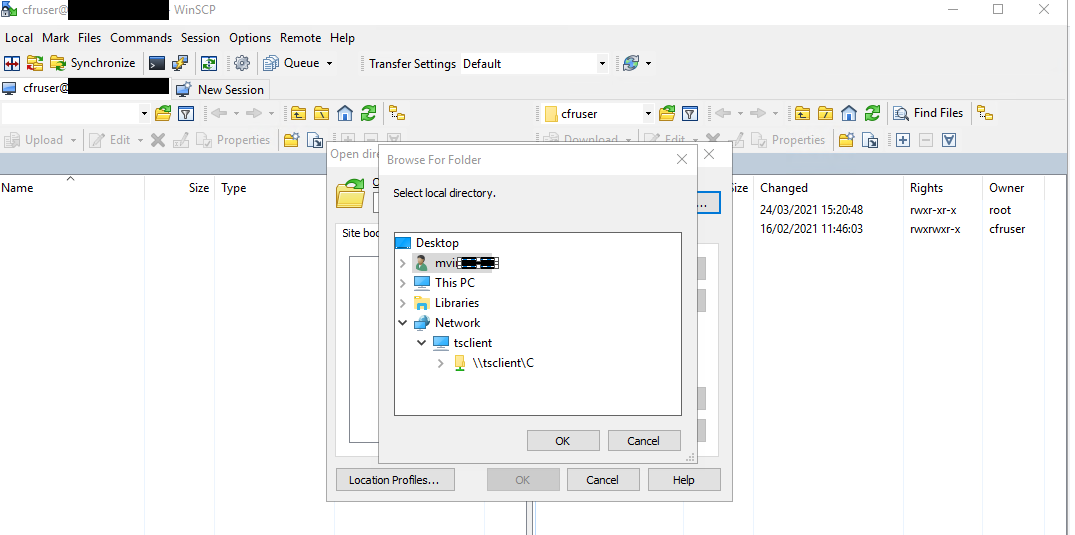Viewport: 1075px width, 535px height.
Task: Open the Commands menu
Action: click(x=141, y=38)
